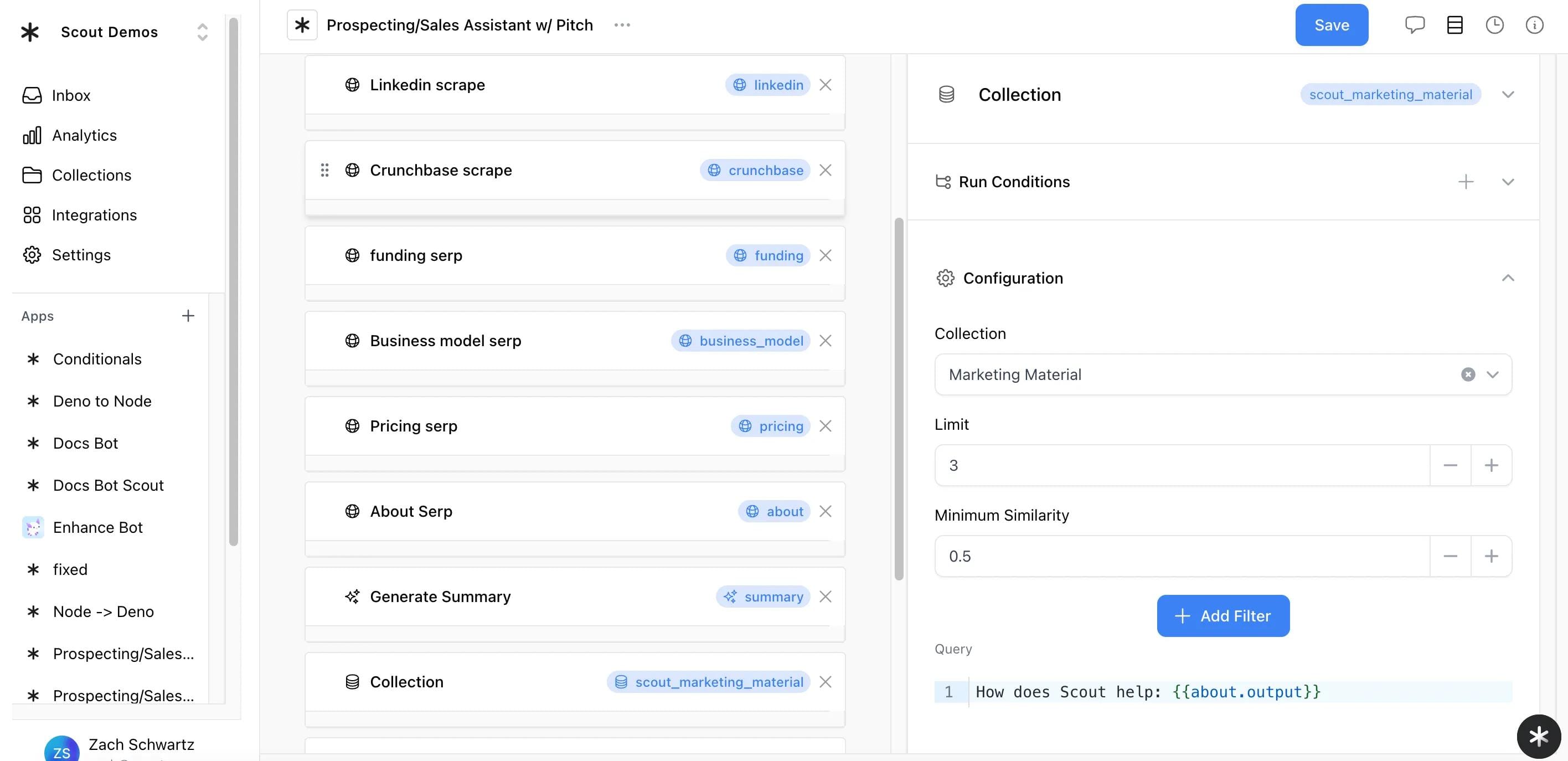Open the Node -> Deno app
Image resolution: width=1568 pixels, height=761 pixels.
click(103, 611)
